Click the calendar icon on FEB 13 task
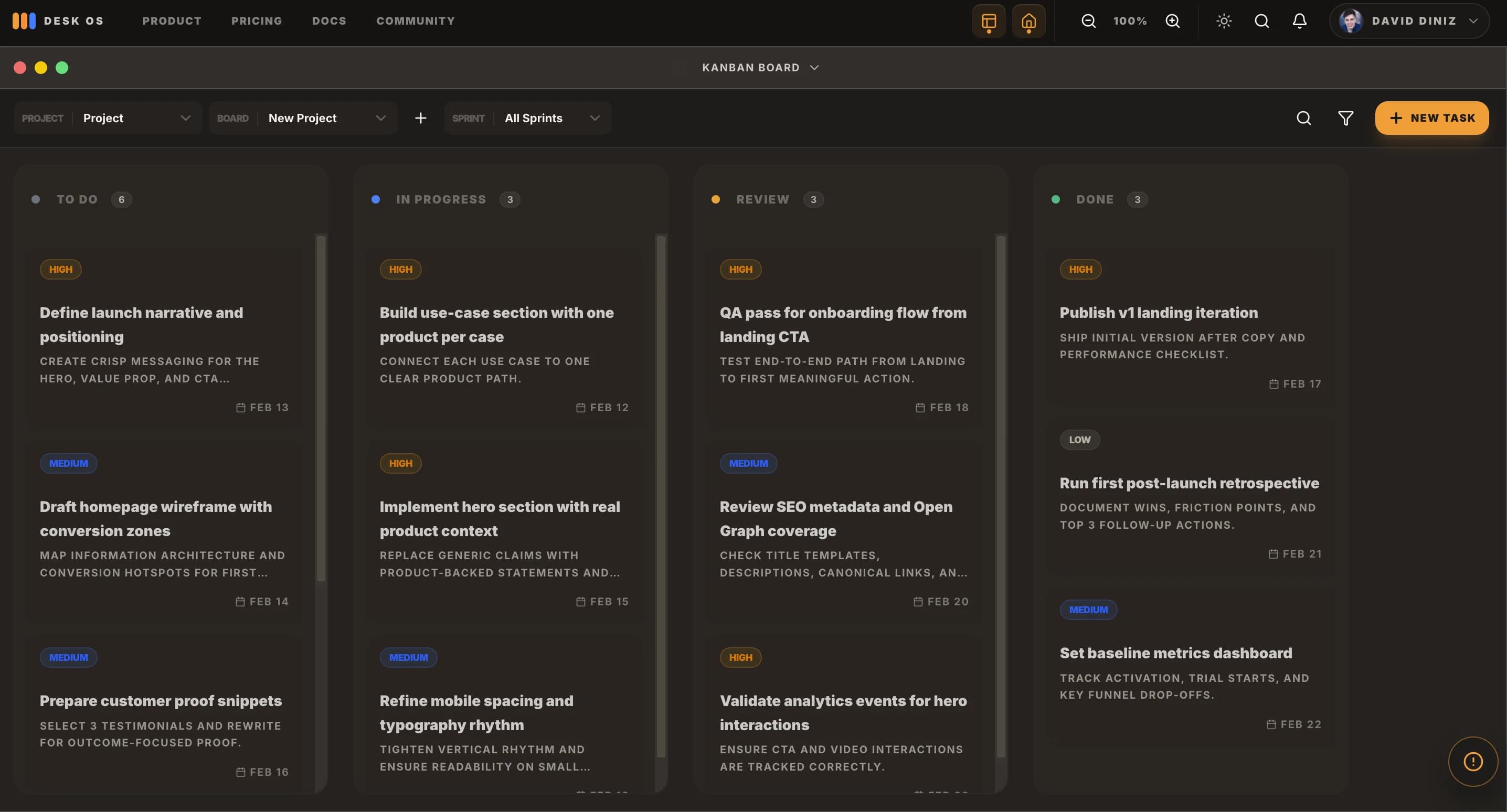 (x=240, y=407)
